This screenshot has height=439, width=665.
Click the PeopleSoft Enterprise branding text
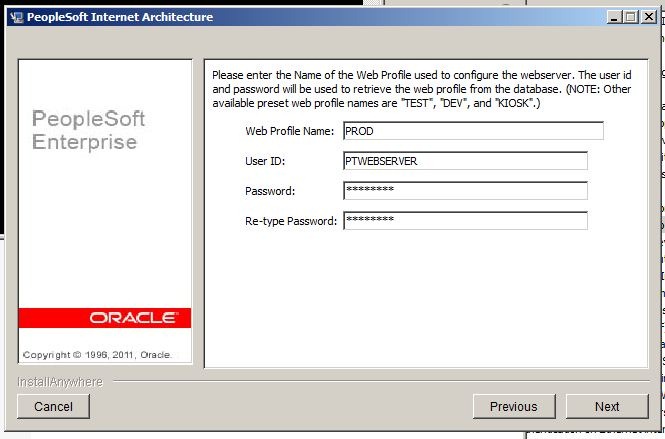click(88, 130)
